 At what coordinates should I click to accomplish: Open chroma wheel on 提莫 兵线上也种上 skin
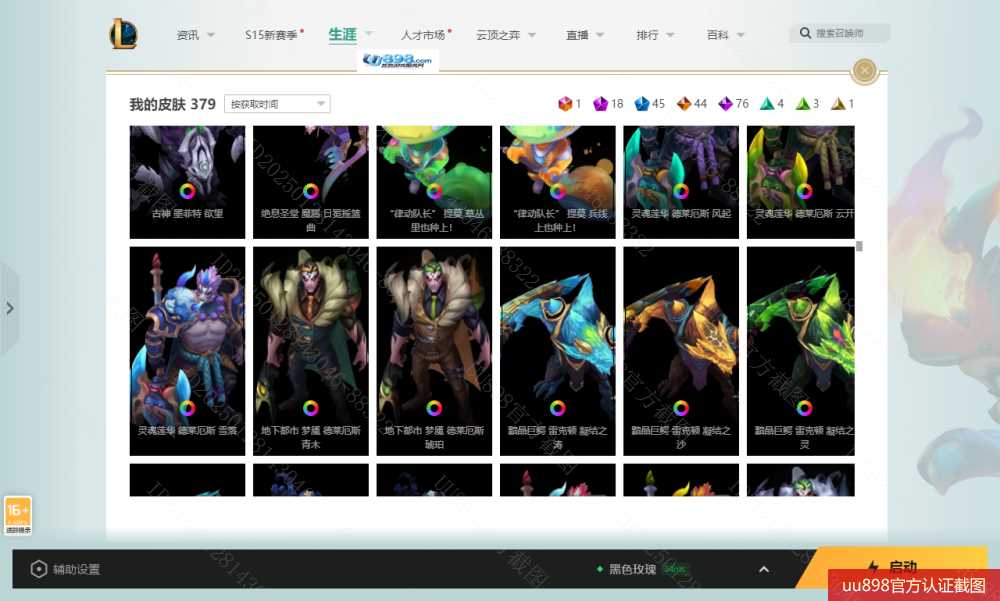(x=557, y=191)
